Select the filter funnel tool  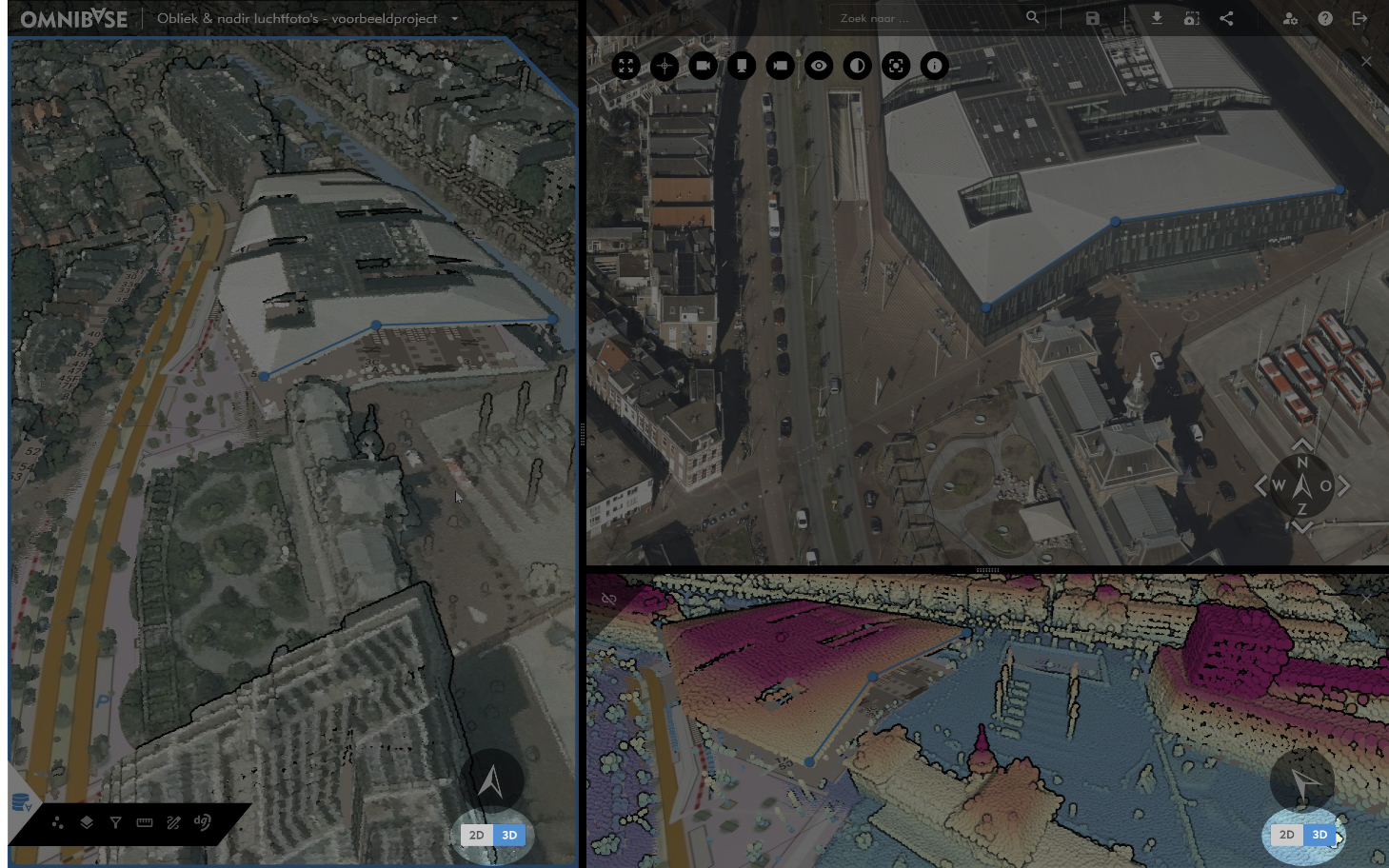pyautogui.click(x=115, y=822)
